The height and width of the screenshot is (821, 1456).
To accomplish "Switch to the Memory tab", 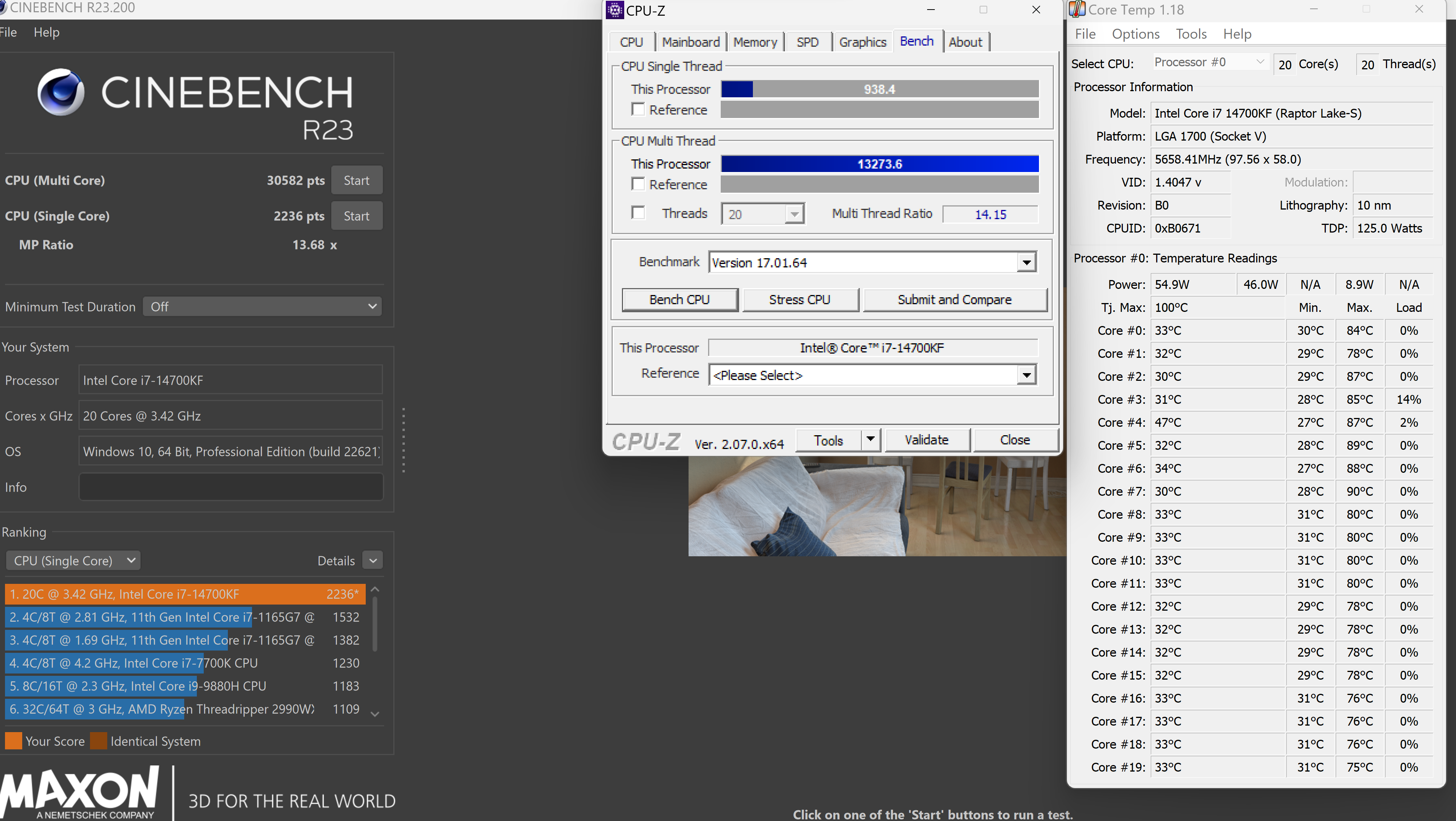I will pyautogui.click(x=755, y=42).
